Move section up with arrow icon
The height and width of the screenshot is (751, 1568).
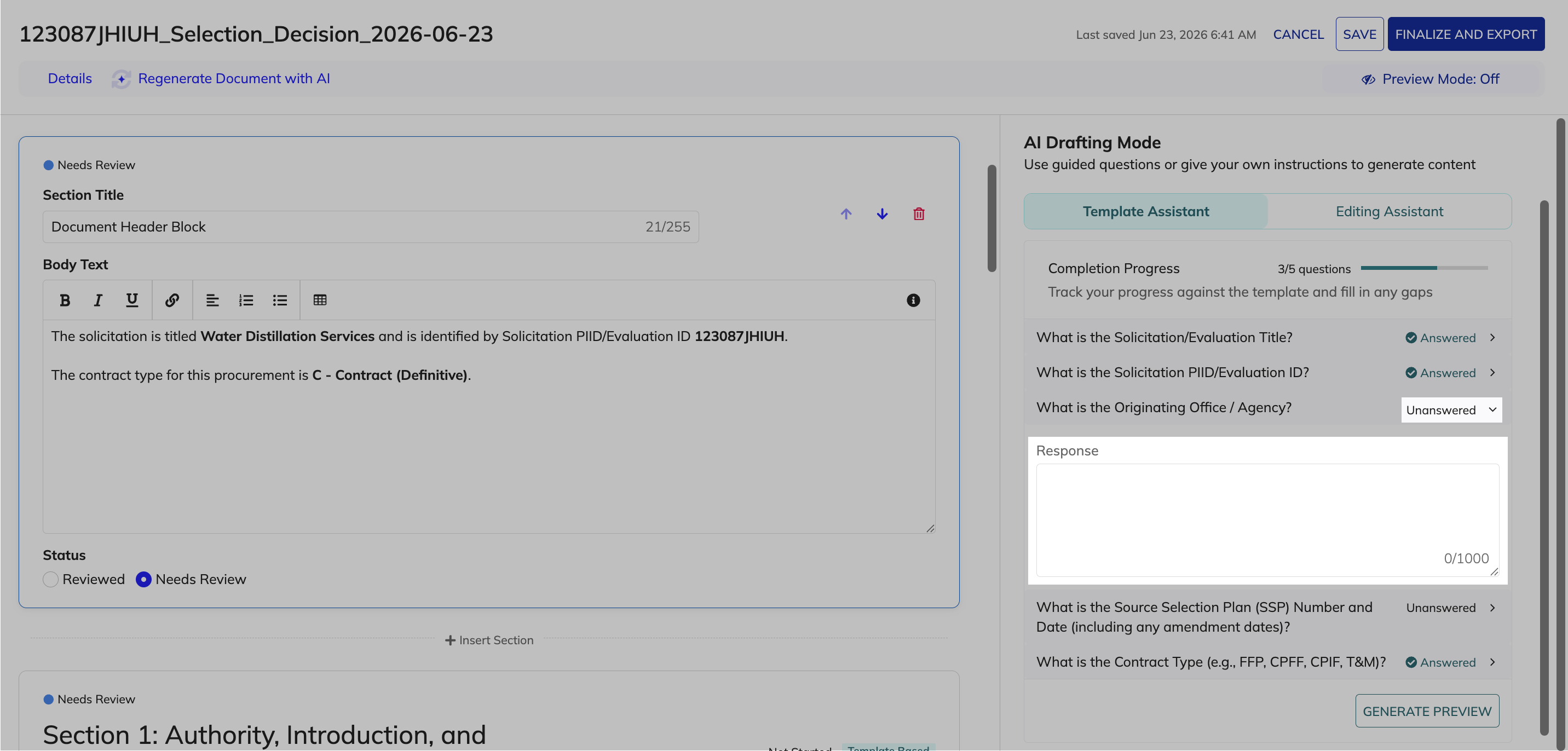(846, 213)
